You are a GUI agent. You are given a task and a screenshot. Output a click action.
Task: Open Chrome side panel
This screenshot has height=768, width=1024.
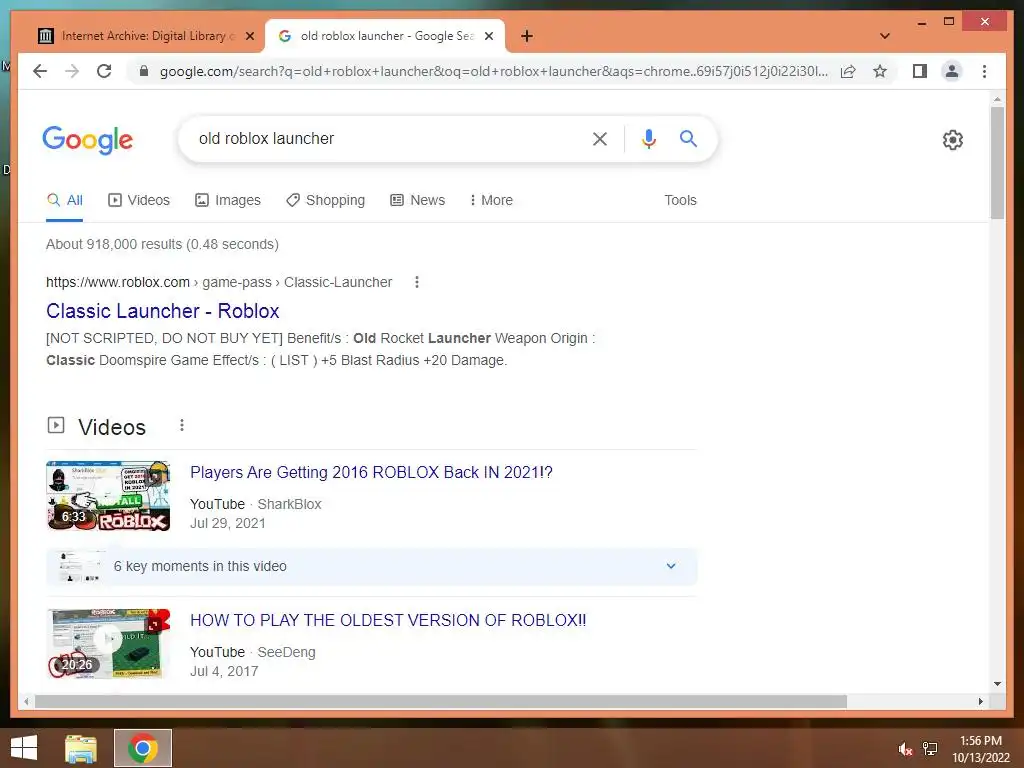[920, 71]
